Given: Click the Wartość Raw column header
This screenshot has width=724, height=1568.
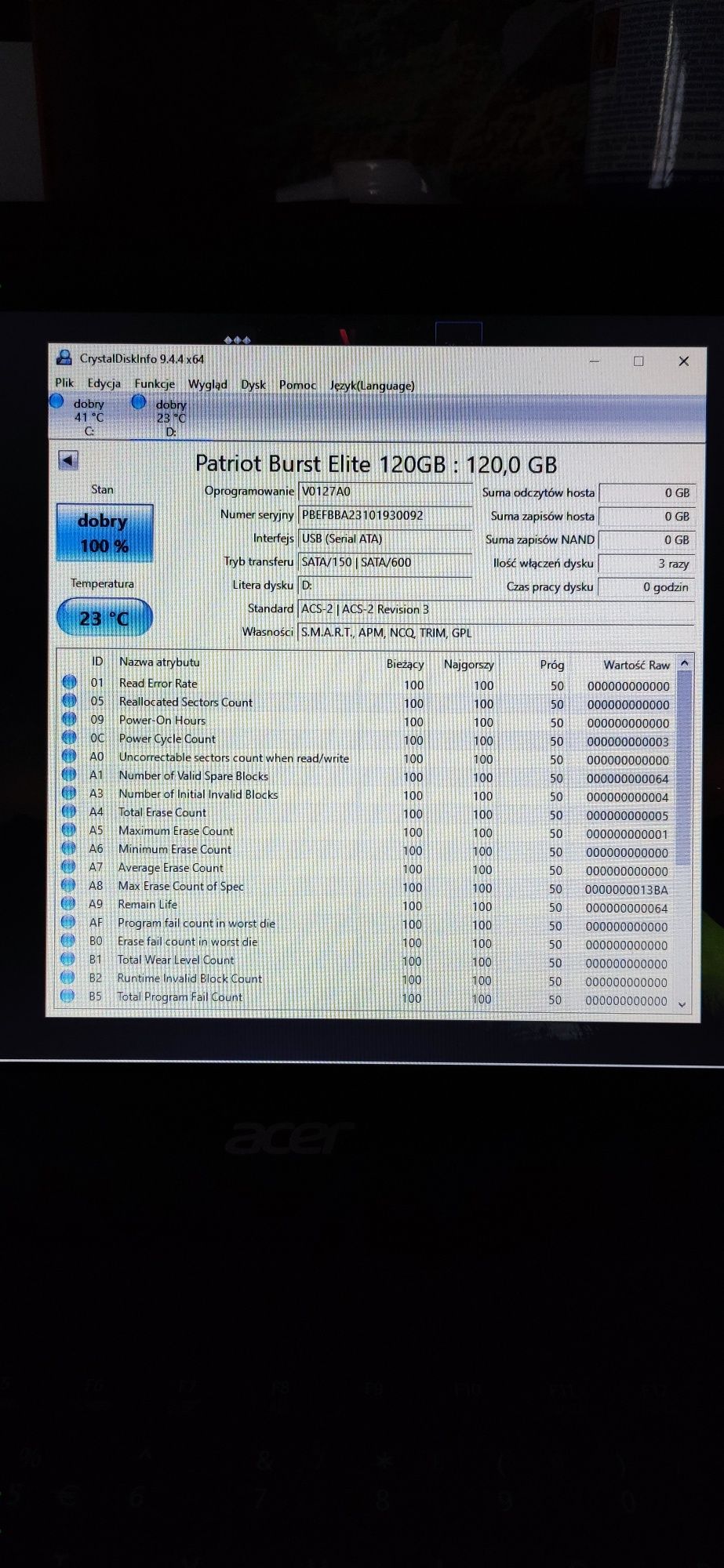Looking at the screenshot, I should tap(636, 665).
